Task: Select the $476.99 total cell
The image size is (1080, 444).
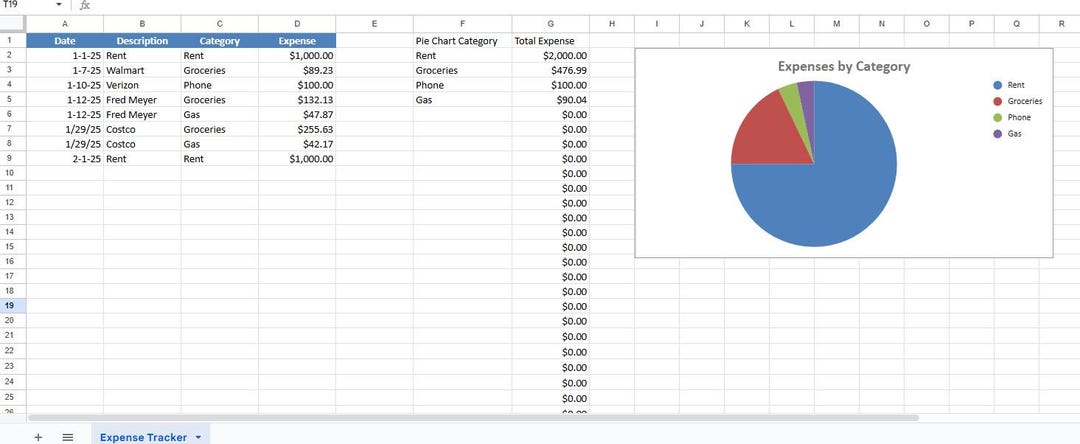Action: pos(550,70)
